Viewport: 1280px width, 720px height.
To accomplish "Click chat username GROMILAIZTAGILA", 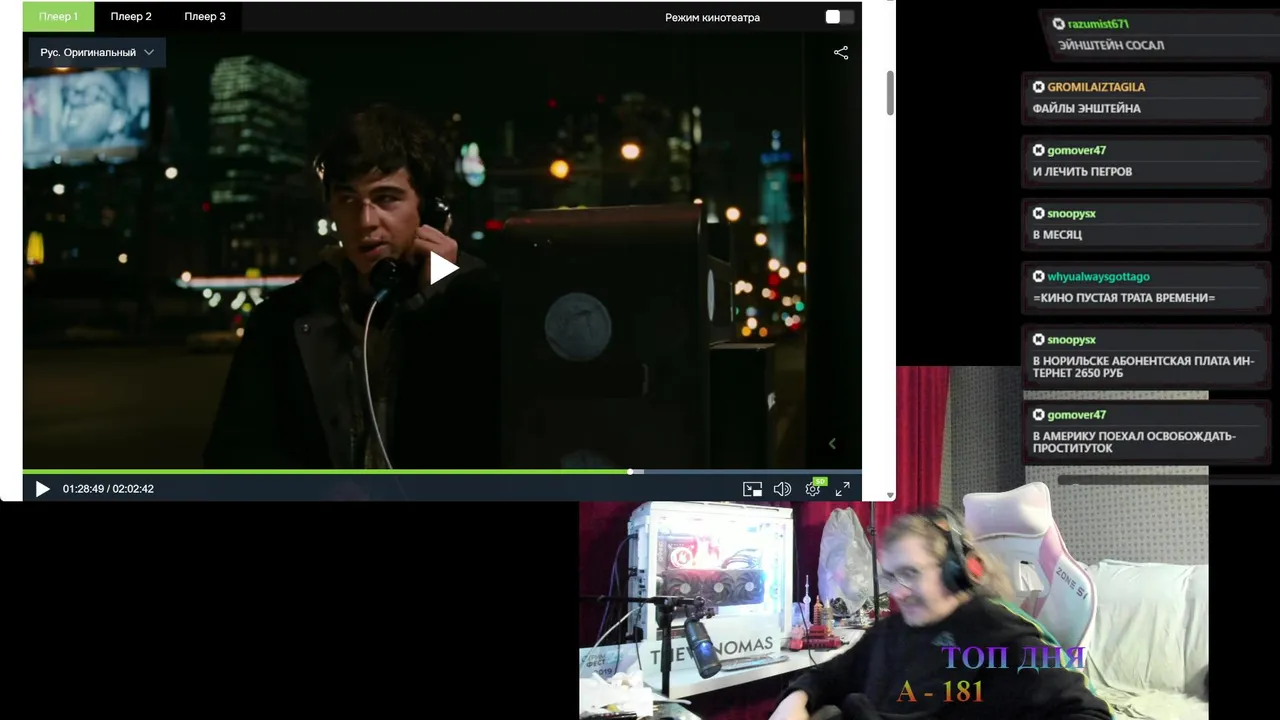I will coord(1096,87).
